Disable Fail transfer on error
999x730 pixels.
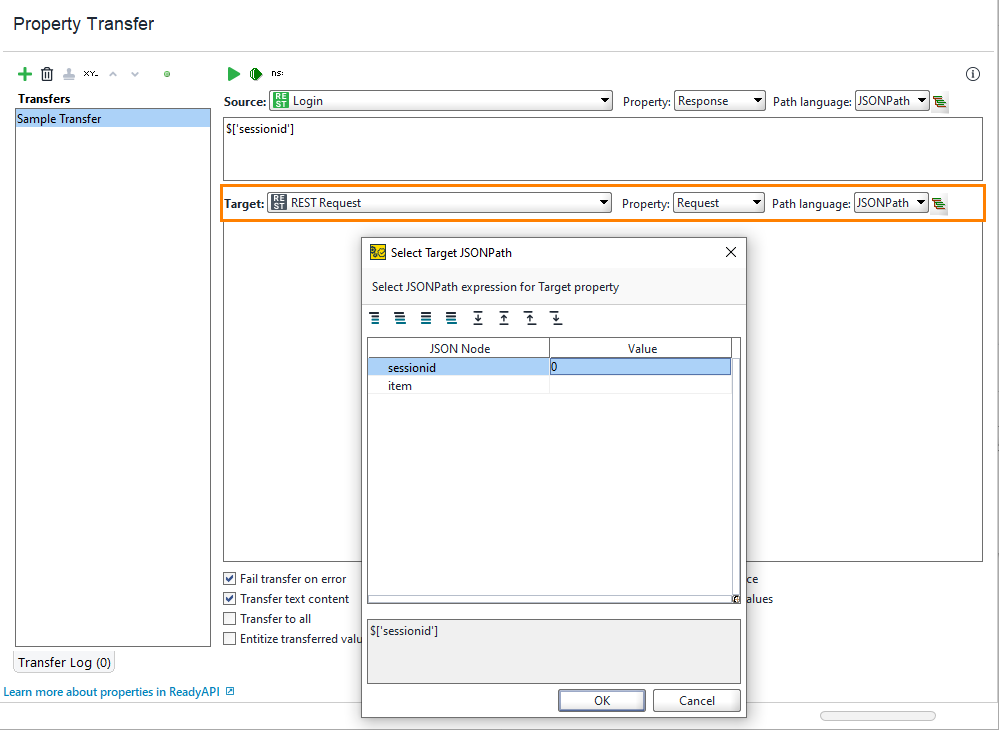(x=228, y=578)
